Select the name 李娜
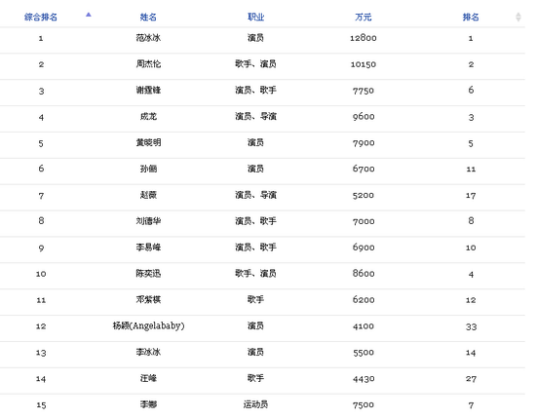 click(148, 405)
